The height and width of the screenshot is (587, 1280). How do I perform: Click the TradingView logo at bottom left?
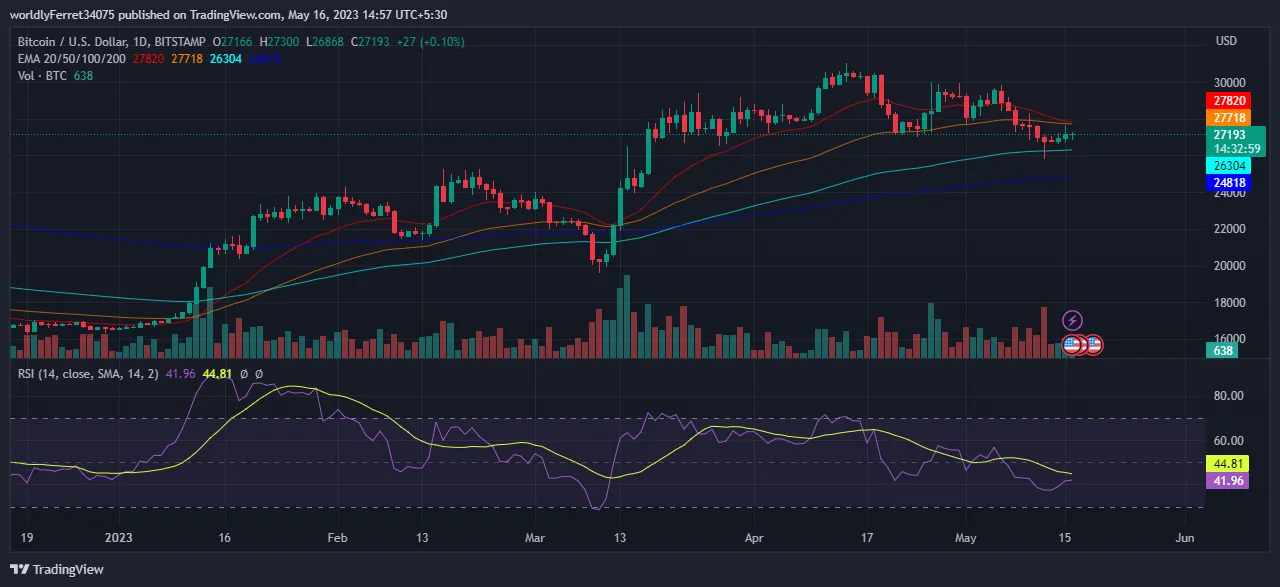[x=57, y=569]
